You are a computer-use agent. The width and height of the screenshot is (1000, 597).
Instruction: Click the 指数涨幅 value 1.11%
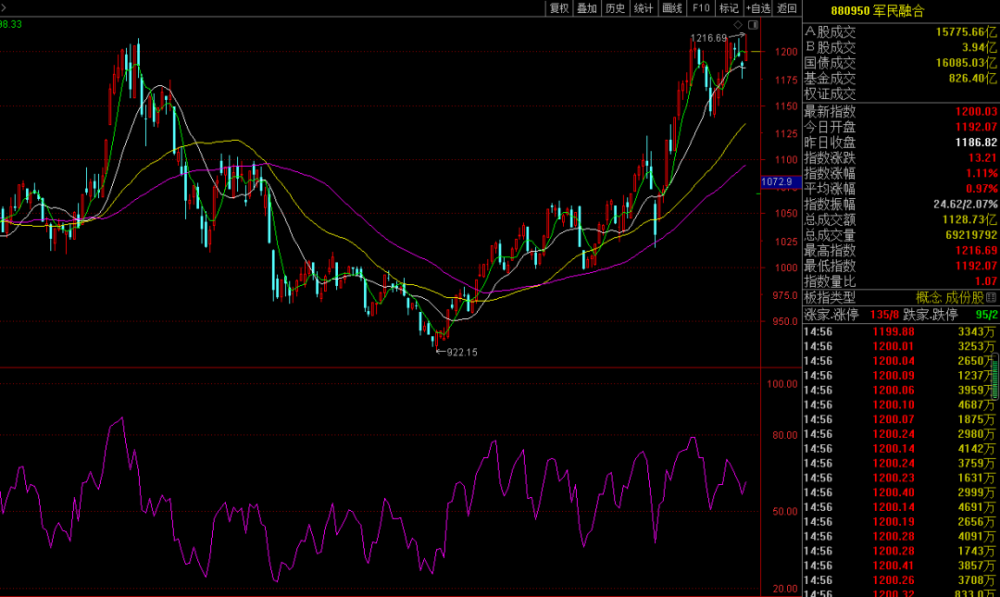pyautogui.click(x=982, y=173)
